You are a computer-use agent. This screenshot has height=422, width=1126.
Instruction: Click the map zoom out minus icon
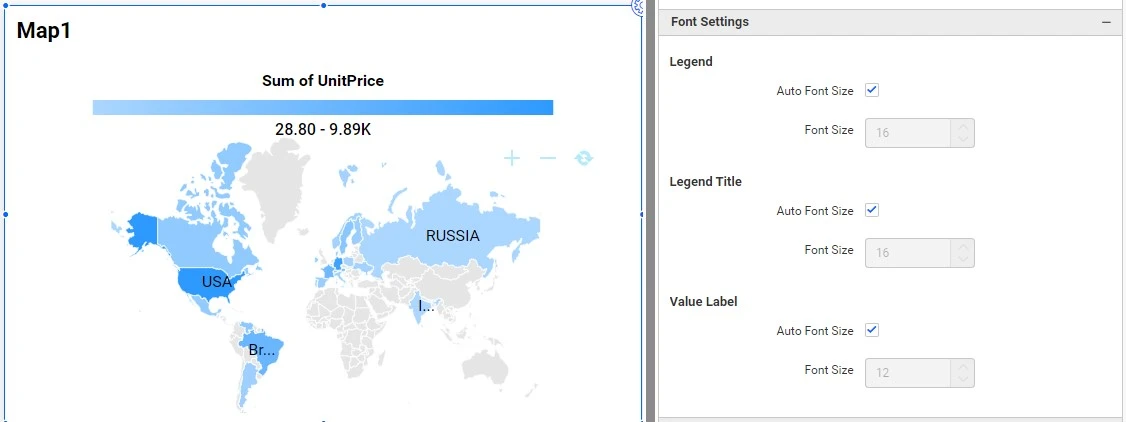click(x=547, y=158)
